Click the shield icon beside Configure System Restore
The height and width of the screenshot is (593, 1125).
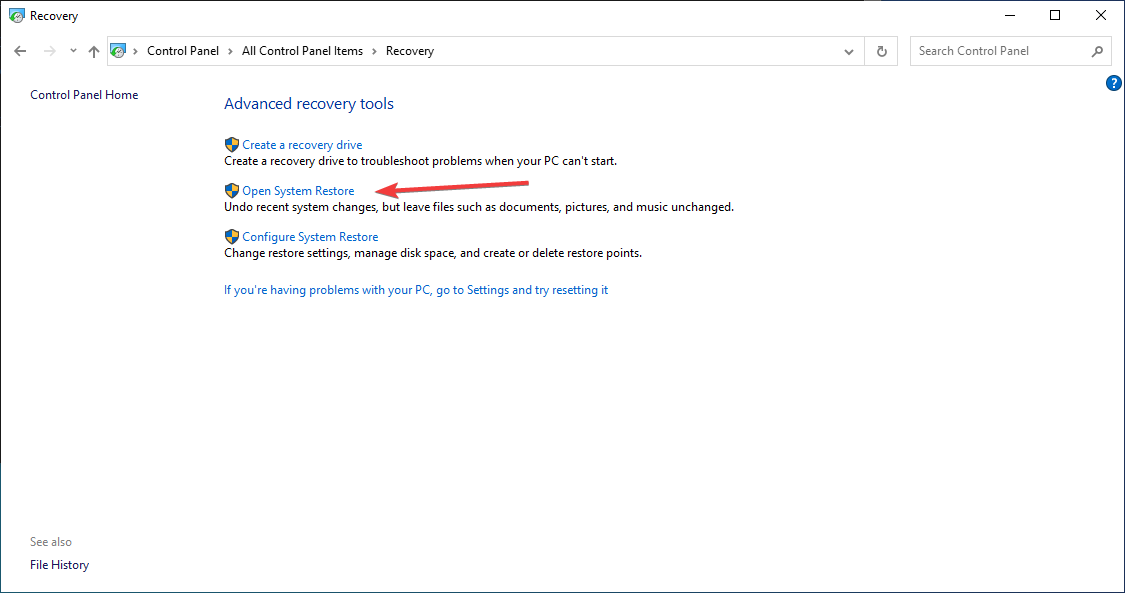[x=231, y=236]
